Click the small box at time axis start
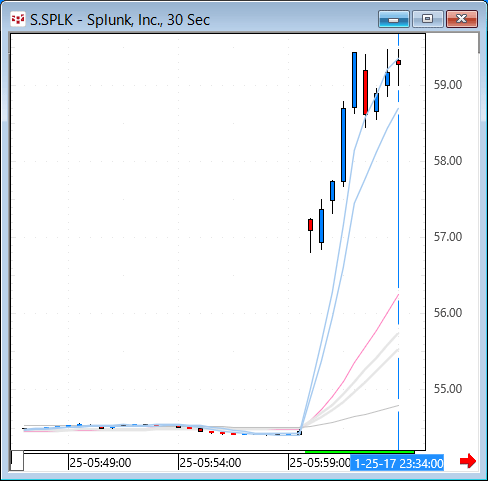 17,460
